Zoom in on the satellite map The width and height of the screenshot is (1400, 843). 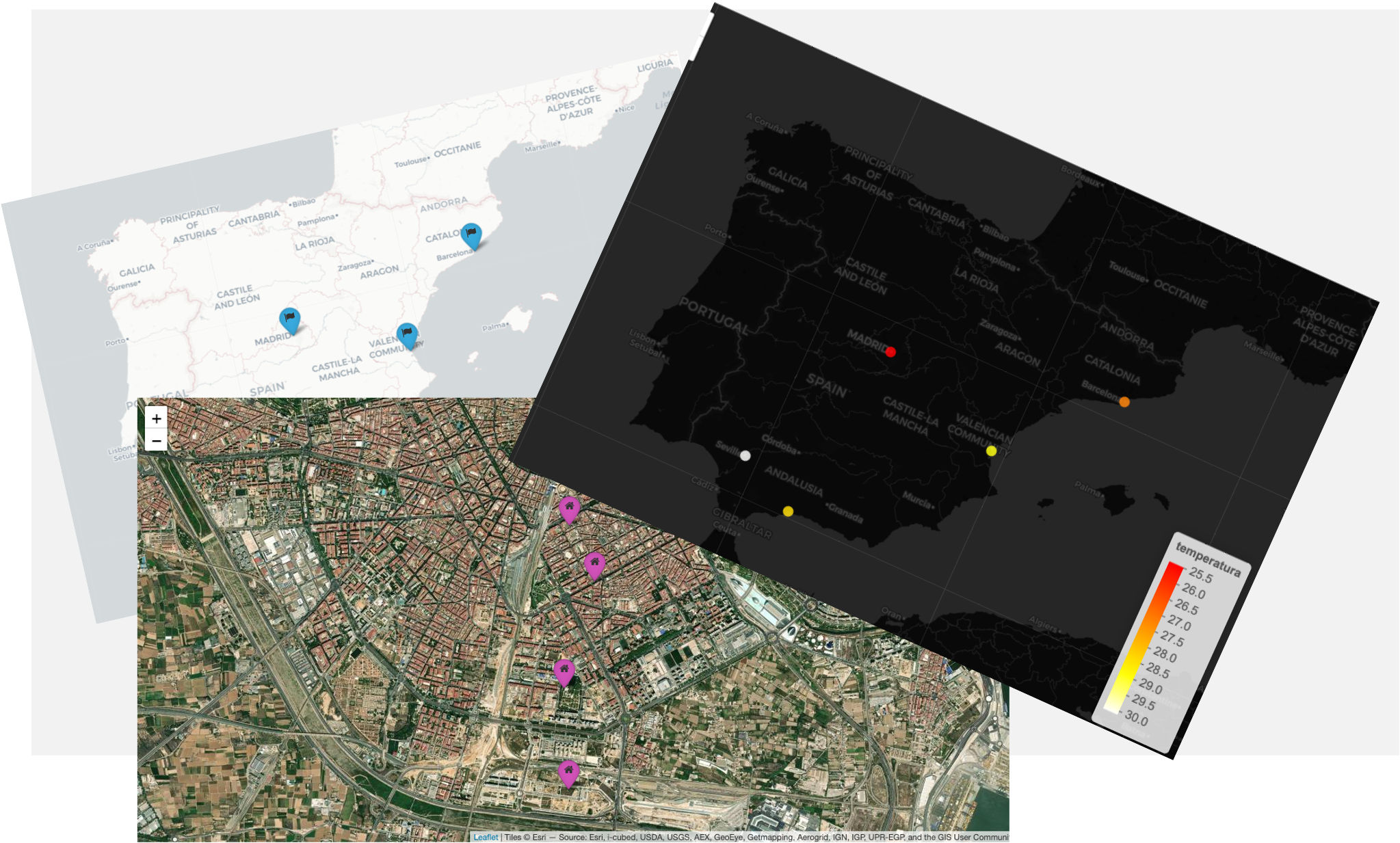coord(157,418)
